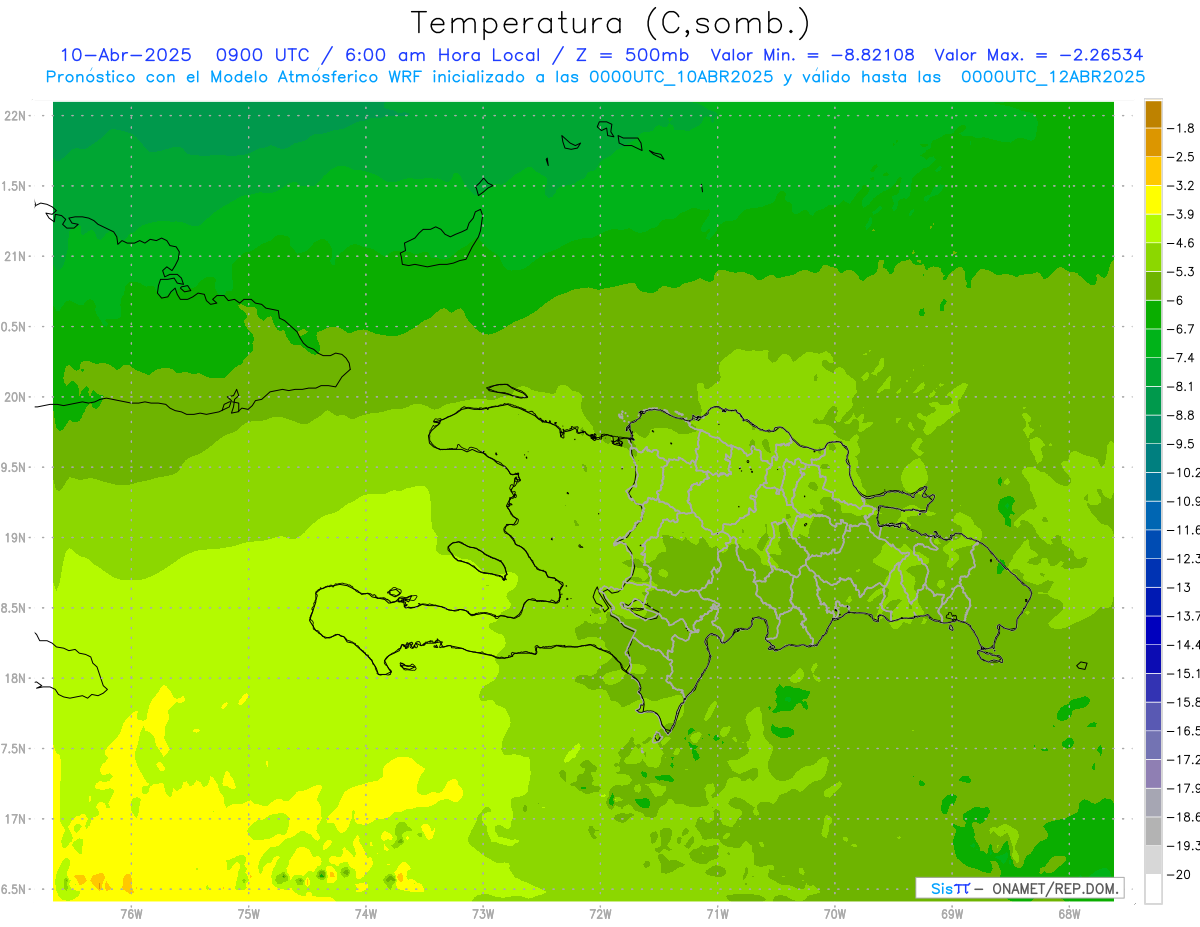Click the -9.5 value on the color scale
This screenshot has width=1200, height=927.
click(x=1181, y=444)
